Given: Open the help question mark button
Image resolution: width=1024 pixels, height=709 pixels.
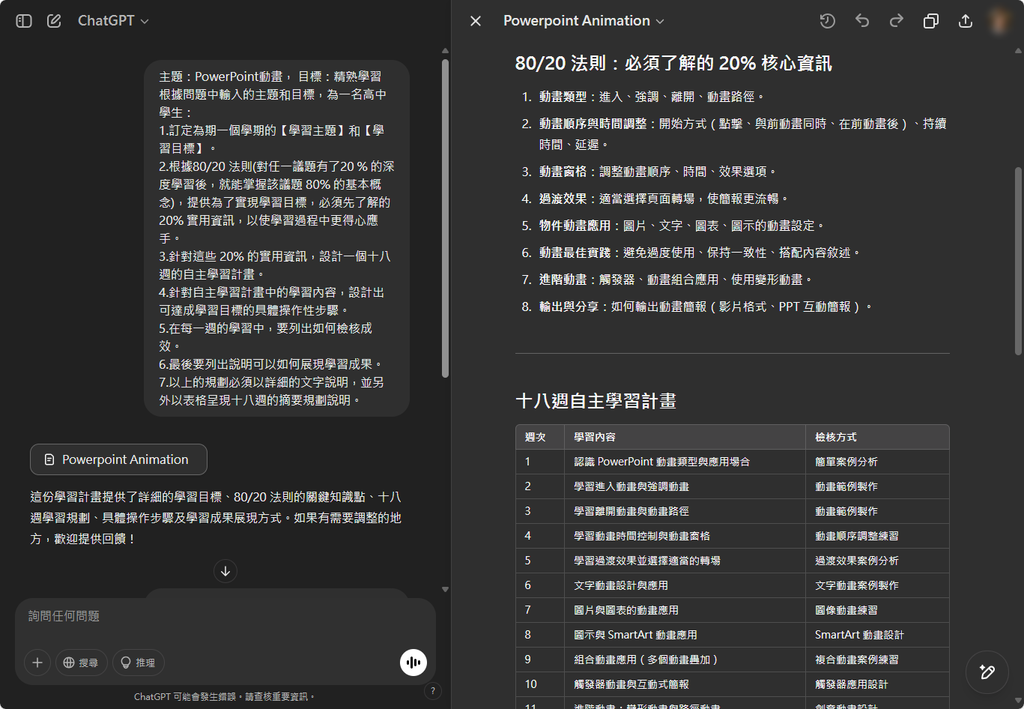Looking at the screenshot, I should click(x=432, y=691).
